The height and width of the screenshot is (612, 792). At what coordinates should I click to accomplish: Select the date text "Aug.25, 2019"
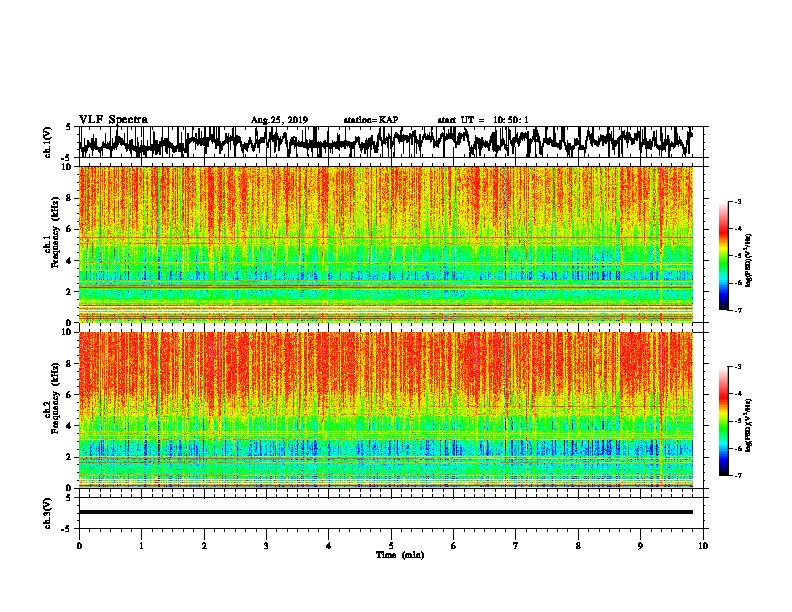pos(279,120)
